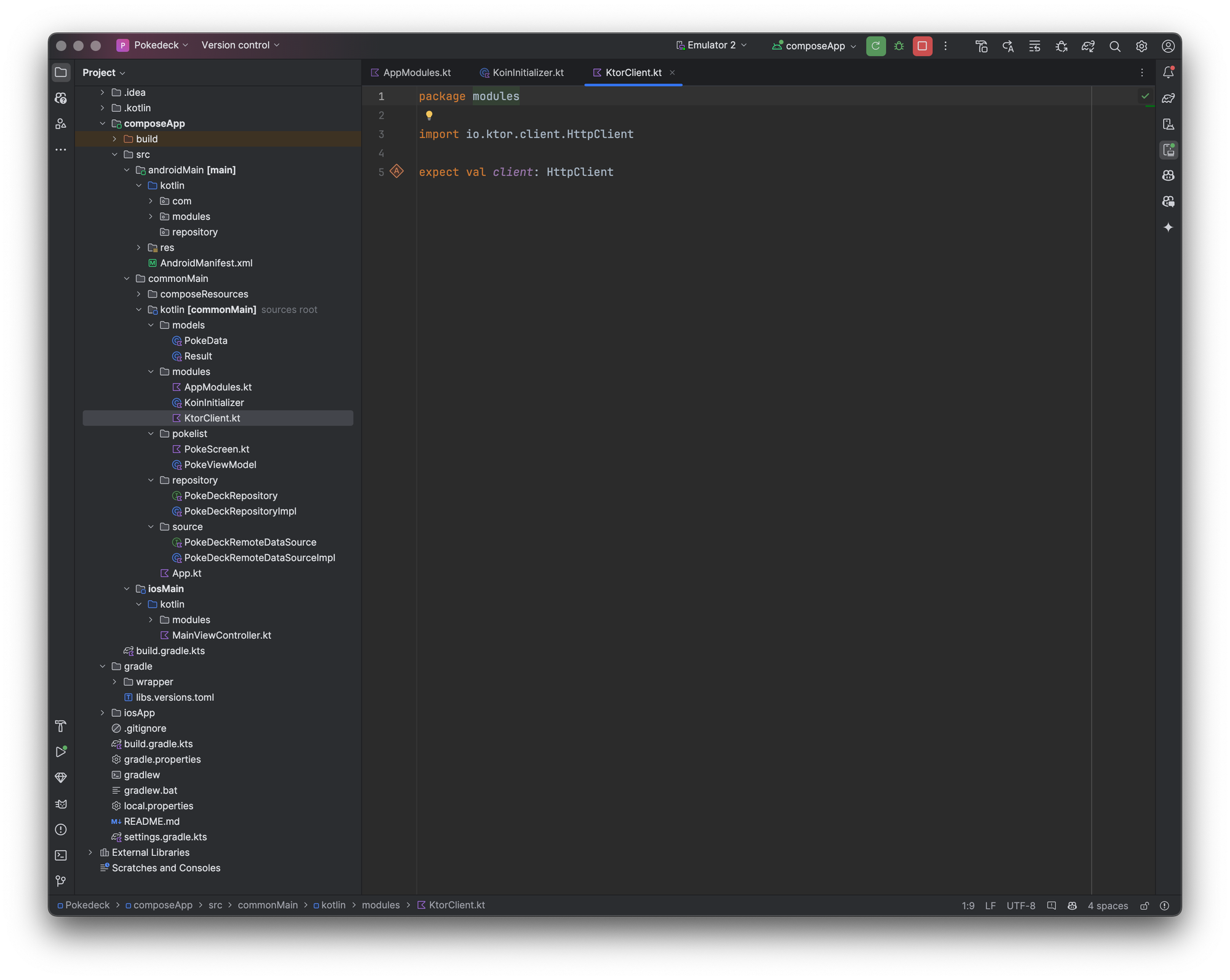Viewport: 1230px width, 980px height.
Task: Click the expect/actual gutter marker on line 5
Action: tap(397, 172)
